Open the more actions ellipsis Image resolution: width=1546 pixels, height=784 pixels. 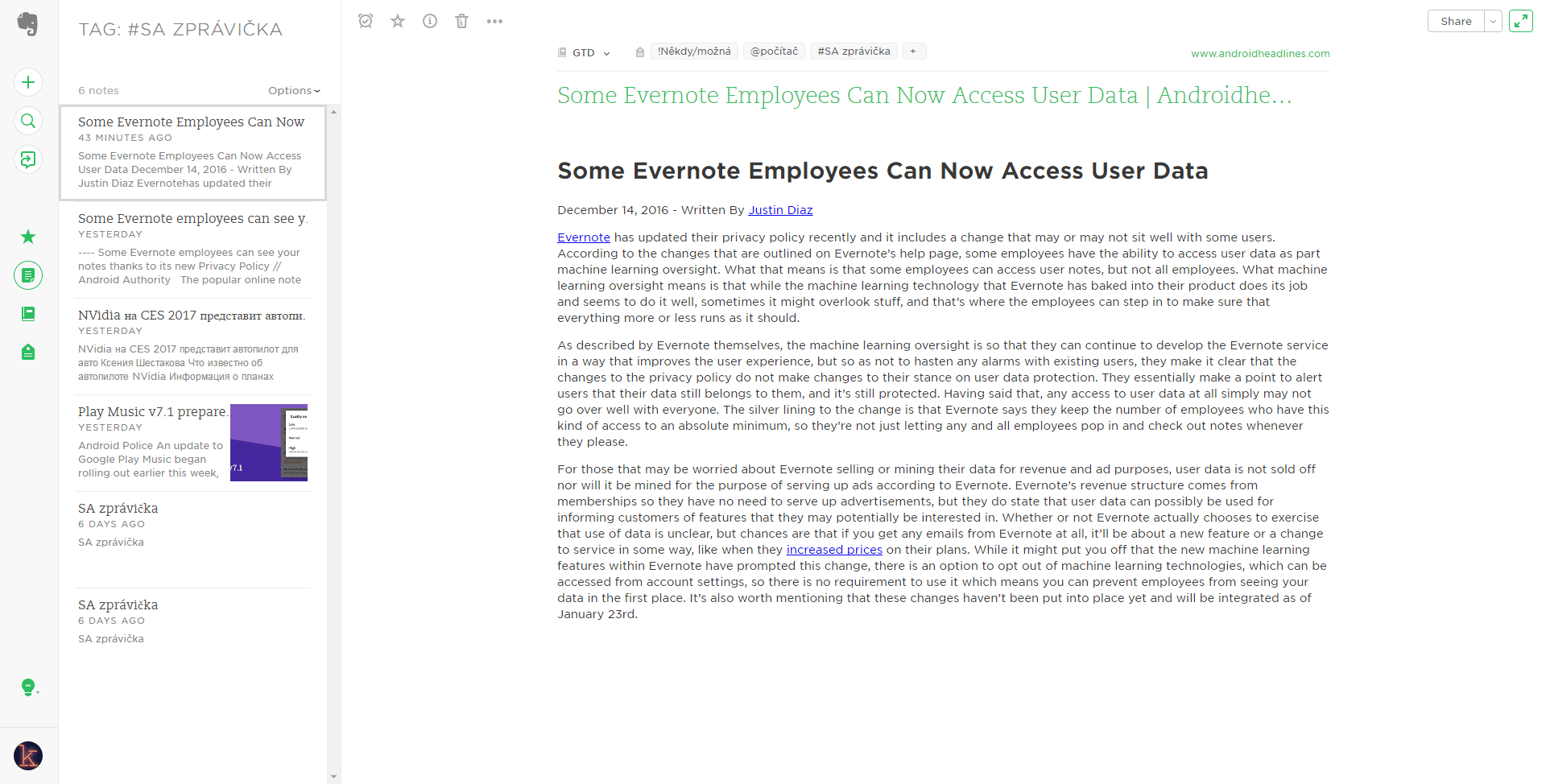tap(494, 21)
